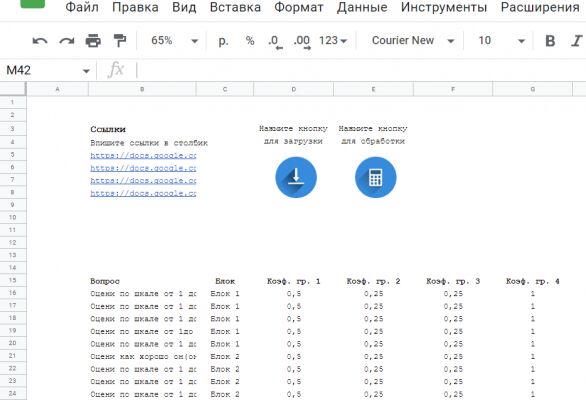Open the 65% zoom dropdown
Screen dimensions: 586x400
pyautogui.click(x=175, y=40)
